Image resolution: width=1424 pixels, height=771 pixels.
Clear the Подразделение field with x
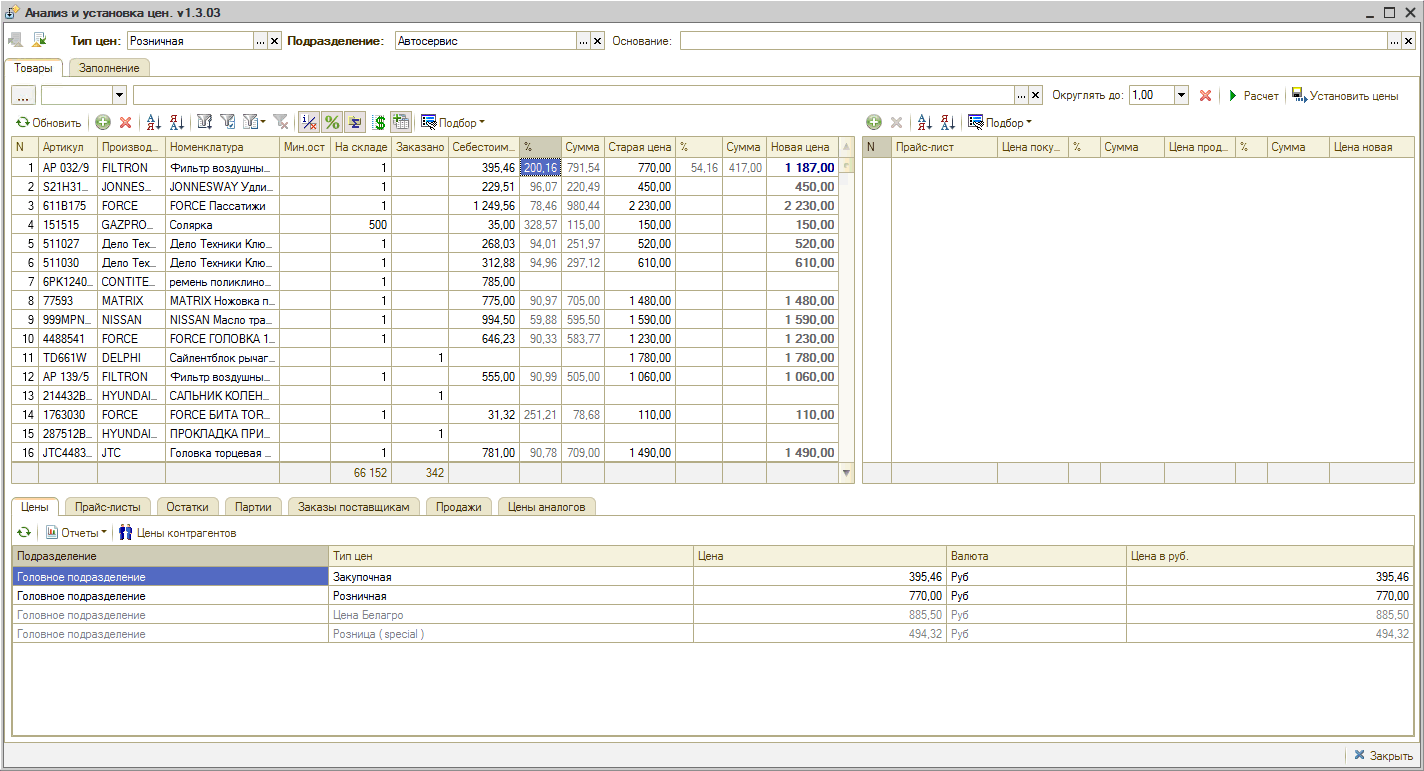(597, 41)
